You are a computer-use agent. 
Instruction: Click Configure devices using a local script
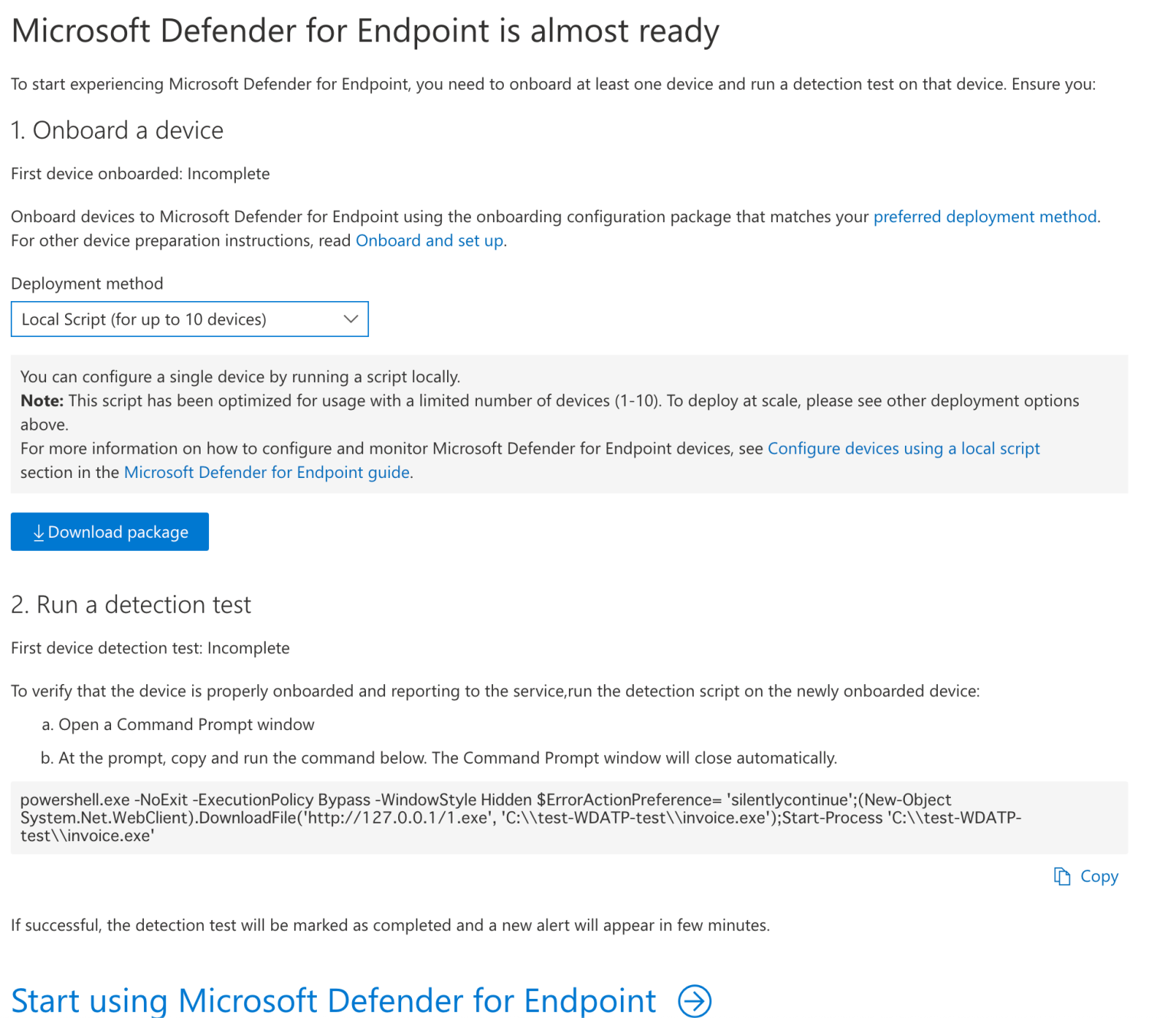click(x=903, y=448)
